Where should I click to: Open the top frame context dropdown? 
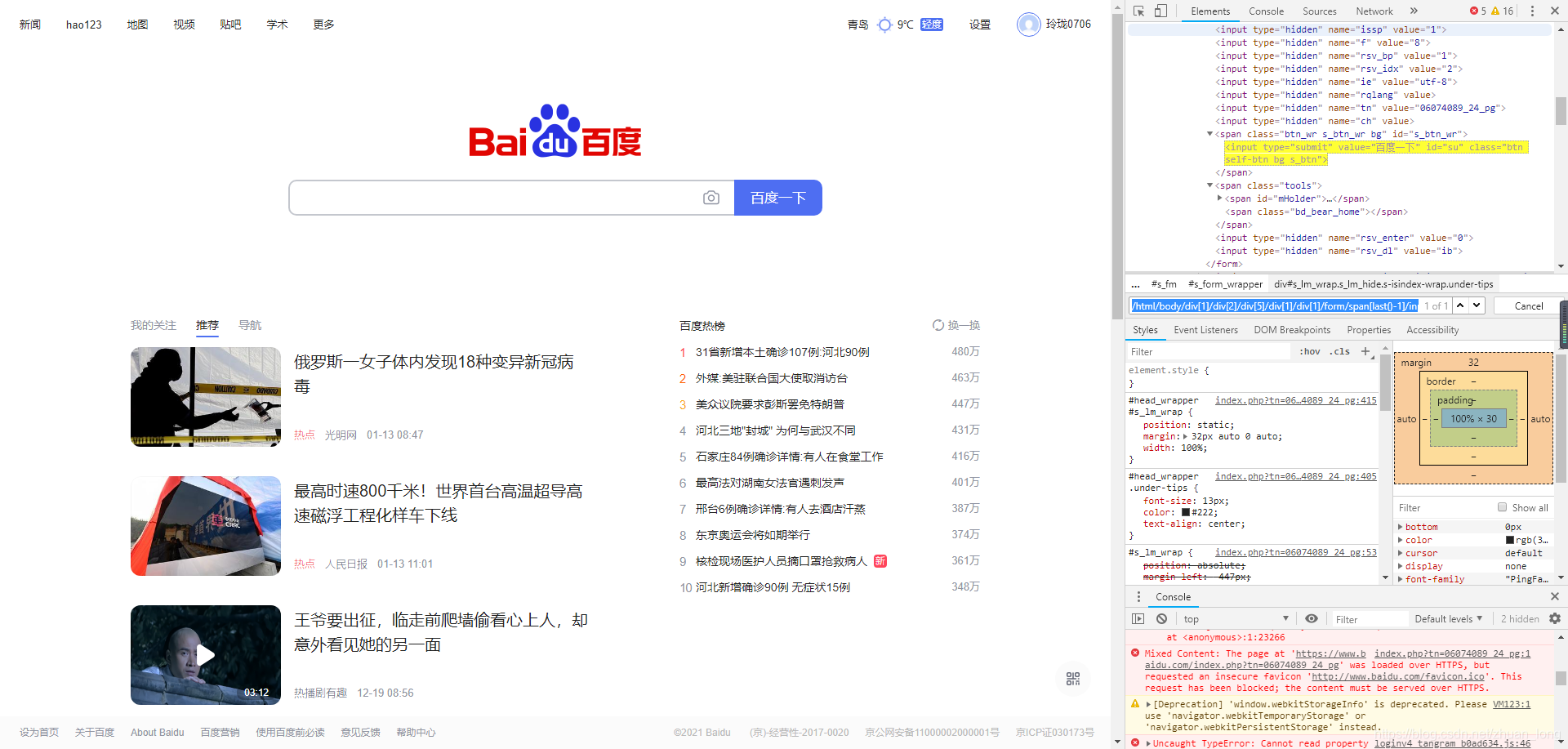[x=1233, y=618]
